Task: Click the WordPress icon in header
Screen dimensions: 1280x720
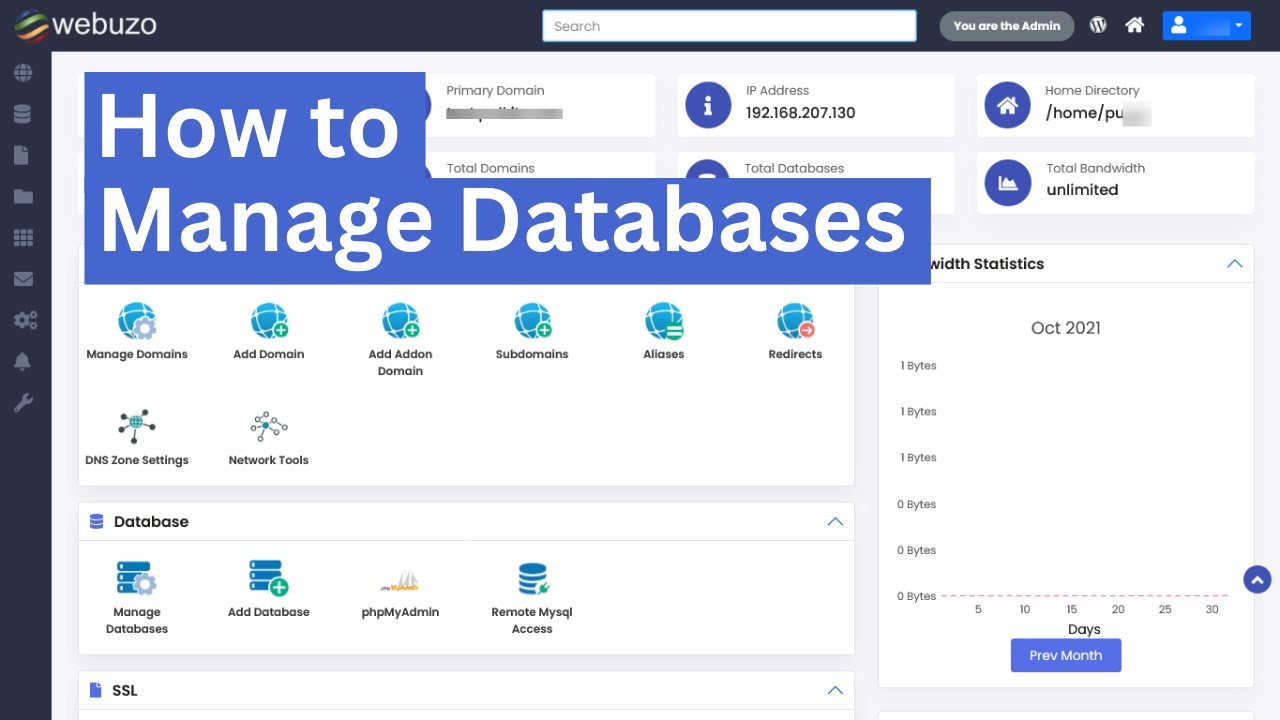Action: pos(1098,25)
